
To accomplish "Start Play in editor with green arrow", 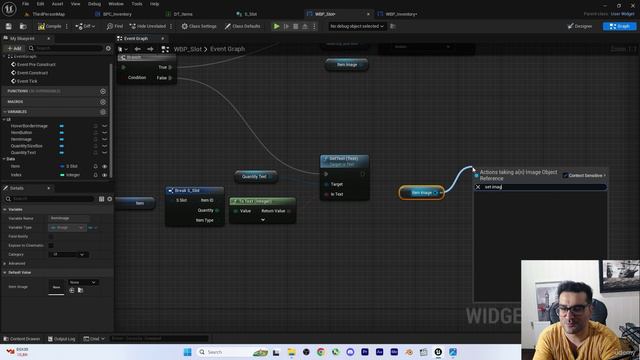I will click(x=276, y=26).
